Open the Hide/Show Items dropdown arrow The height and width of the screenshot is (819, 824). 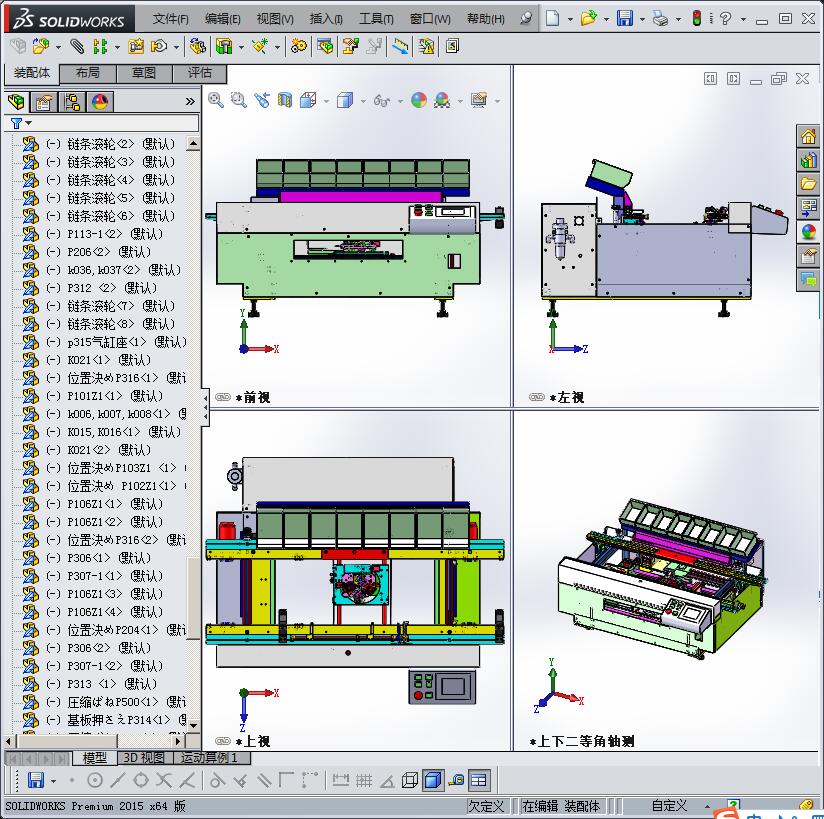400,101
